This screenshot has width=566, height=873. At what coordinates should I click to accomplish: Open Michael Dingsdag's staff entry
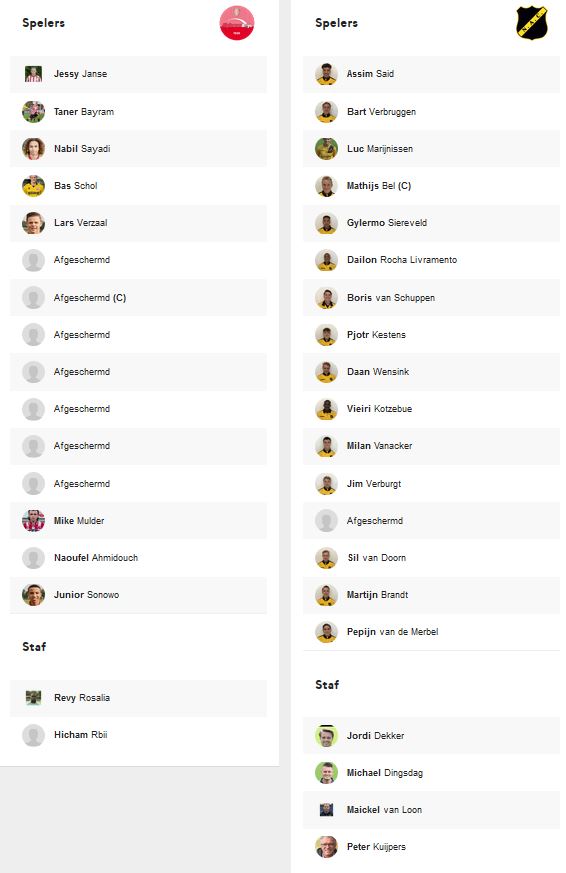[x=431, y=773]
